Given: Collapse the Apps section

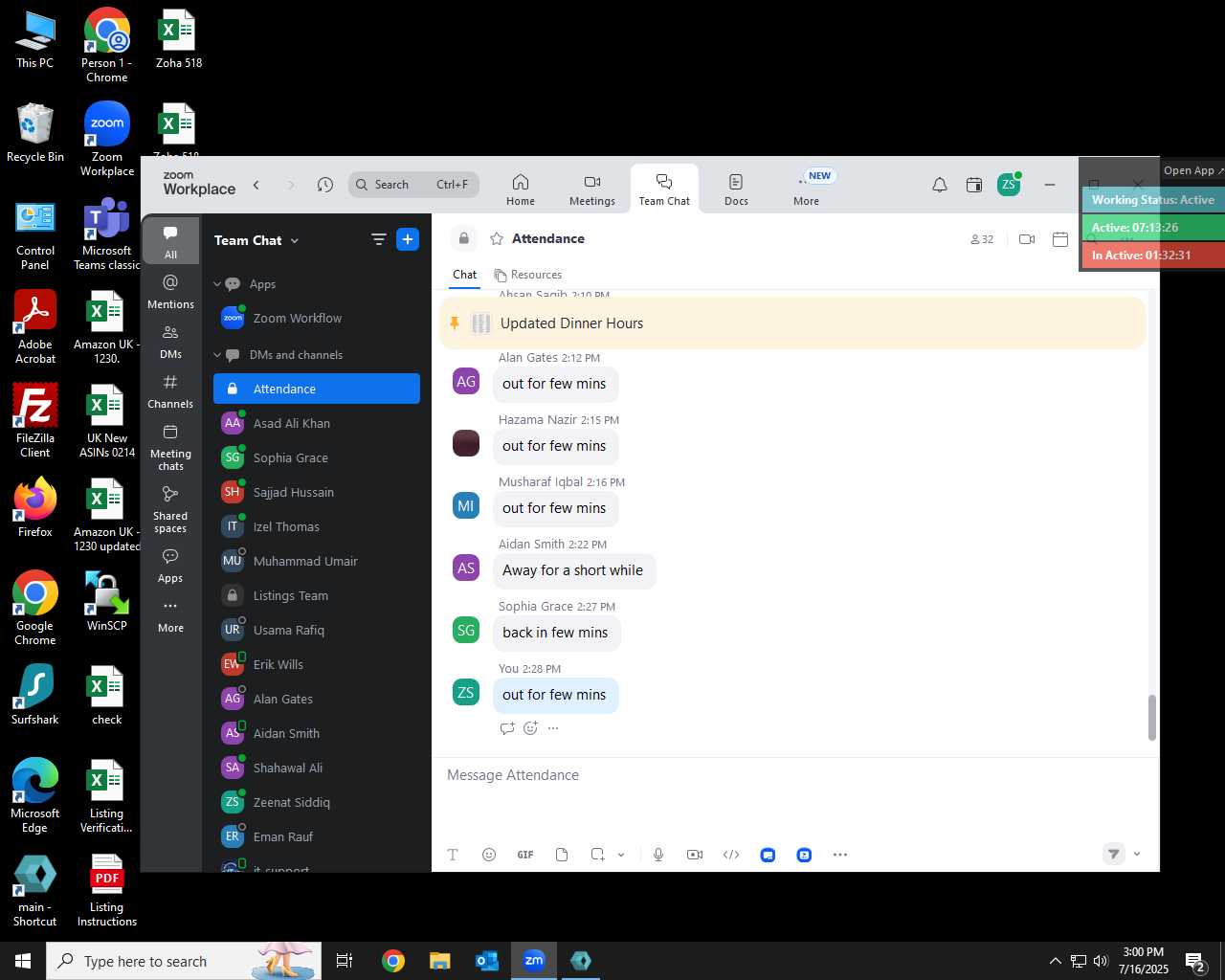Looking at the screenshot, I should point(218,284).
